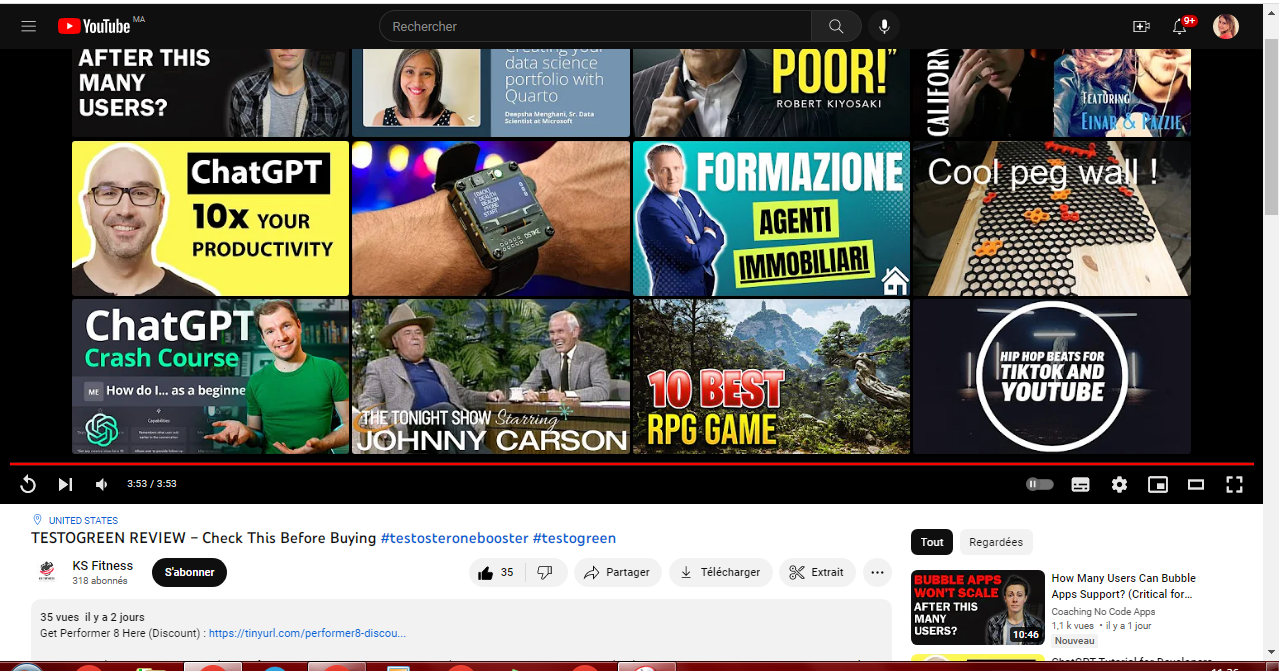The image size is (1279, 671).
Task: Open the 10 Best RPG Game video
Action: click(771, 376)
